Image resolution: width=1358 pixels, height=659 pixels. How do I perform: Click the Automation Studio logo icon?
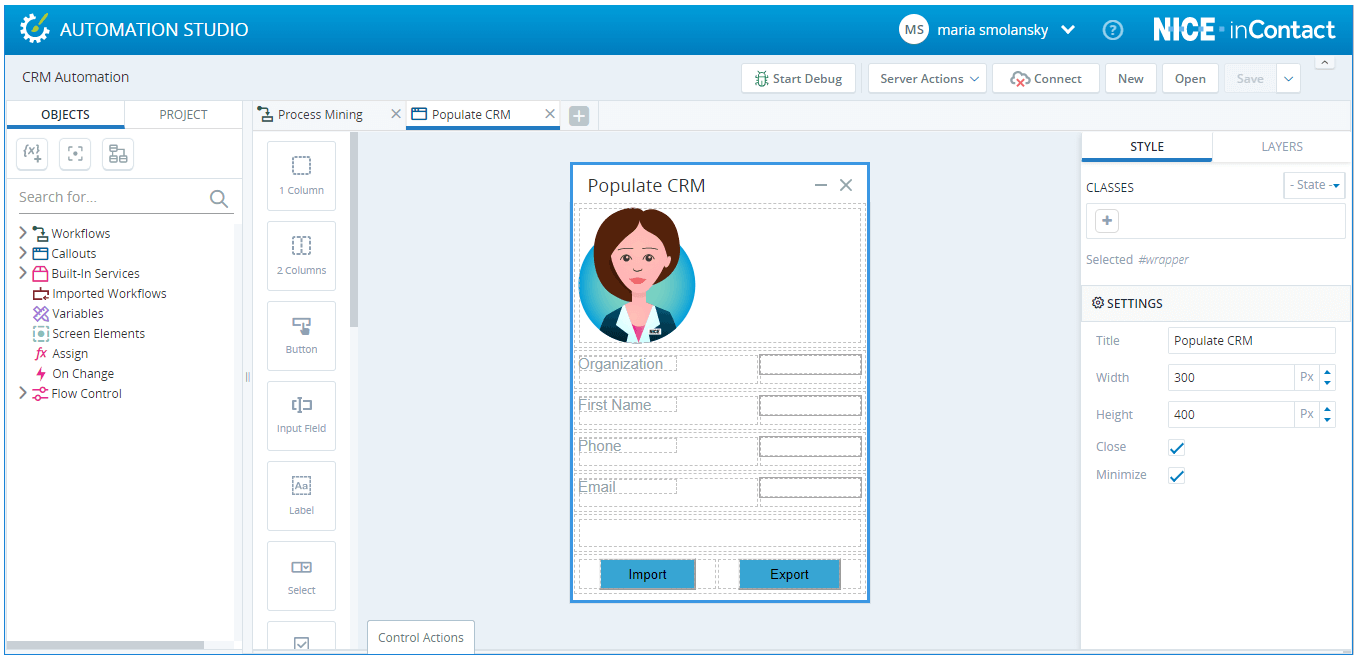tap(34, 28)
